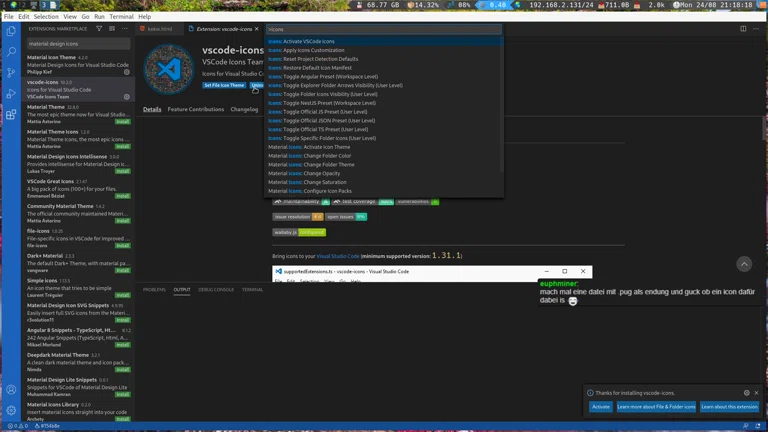Click in the command palette input field
This screenshot has width=768, height=432.
click(x=384, y=29)
